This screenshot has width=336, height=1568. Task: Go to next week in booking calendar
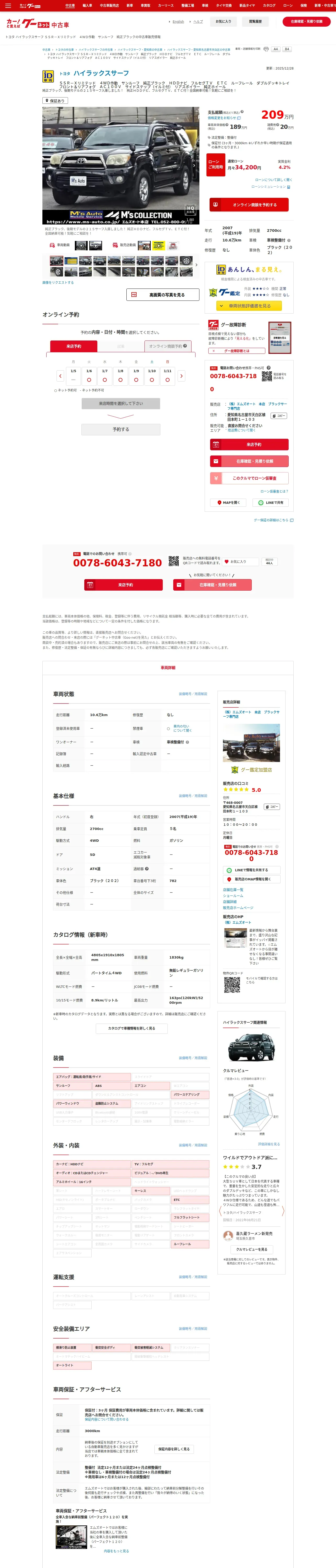(181, 376)
